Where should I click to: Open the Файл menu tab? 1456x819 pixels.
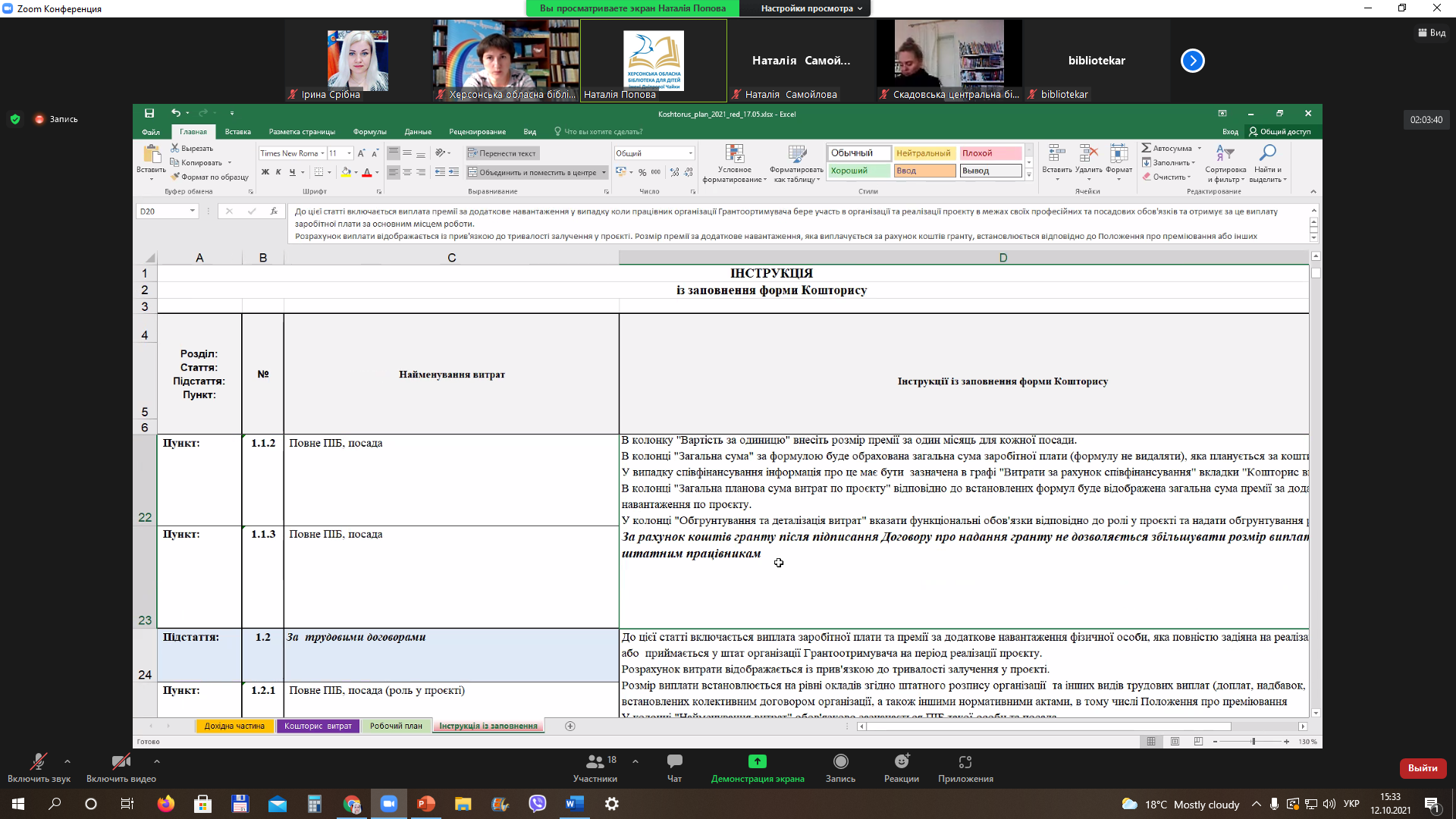coord(151,132)
